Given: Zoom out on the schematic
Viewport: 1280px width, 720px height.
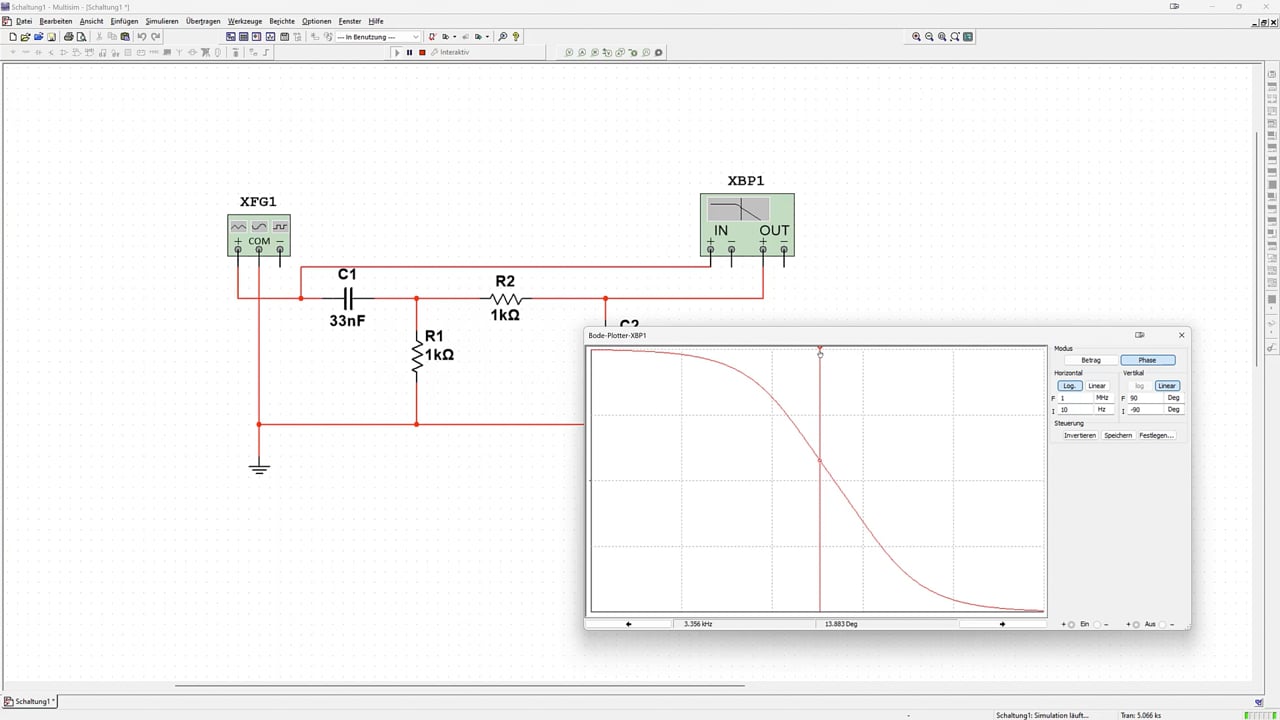Looking at the screenshot, I should 929,37.
